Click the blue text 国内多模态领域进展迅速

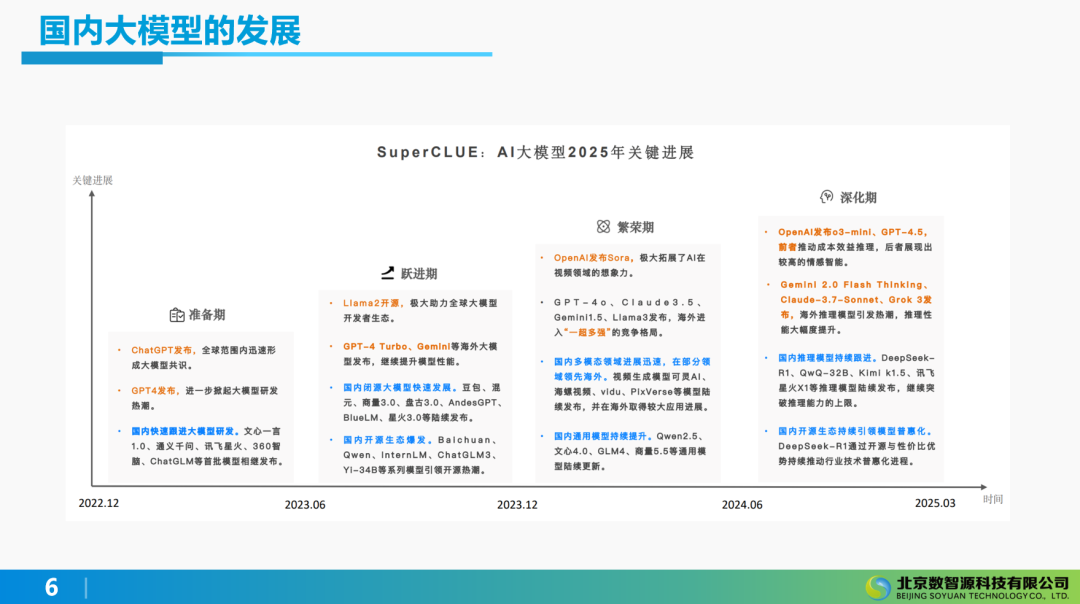pos(610,362)
